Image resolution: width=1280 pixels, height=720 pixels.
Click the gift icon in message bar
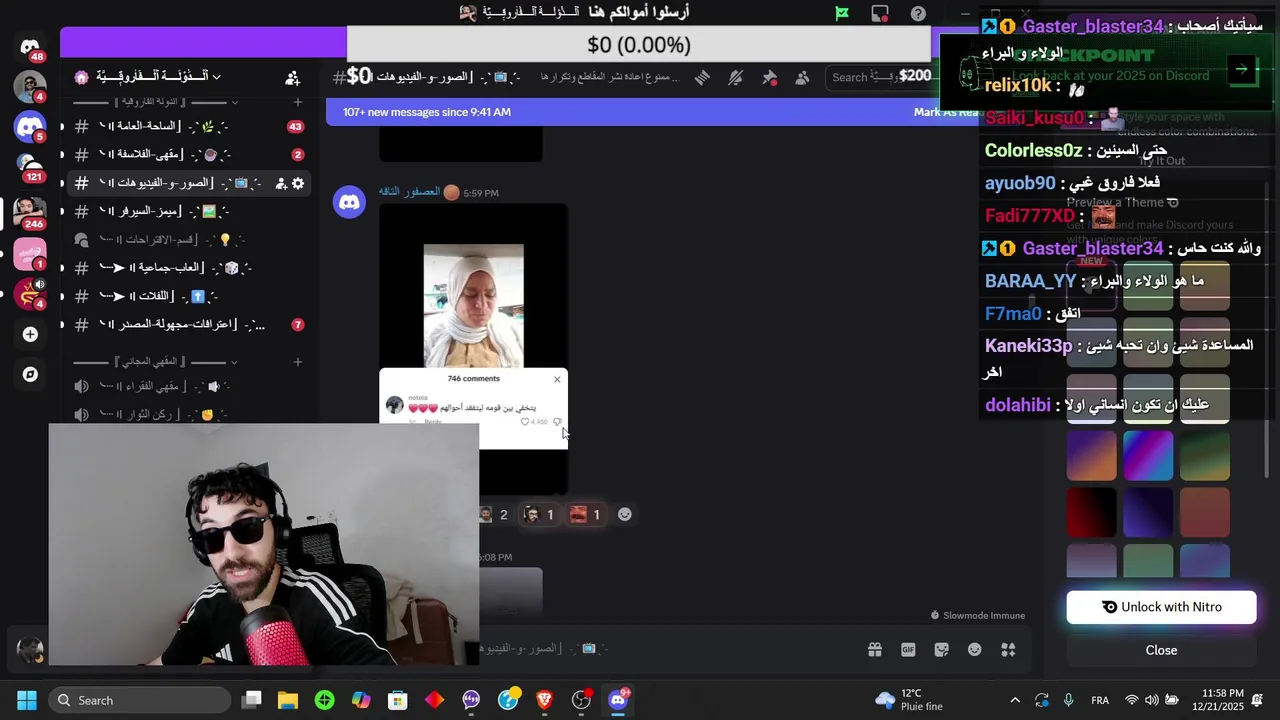875,649
